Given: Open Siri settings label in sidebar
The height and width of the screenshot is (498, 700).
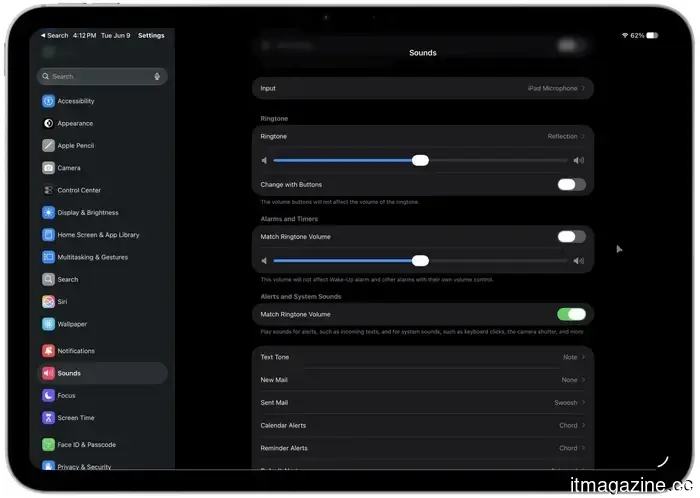Looking at the screenshot, I should click(62, 302).
